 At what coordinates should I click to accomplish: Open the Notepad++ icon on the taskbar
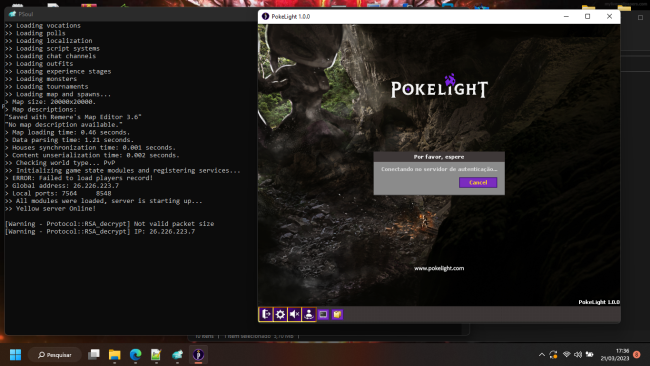[156, 355]
